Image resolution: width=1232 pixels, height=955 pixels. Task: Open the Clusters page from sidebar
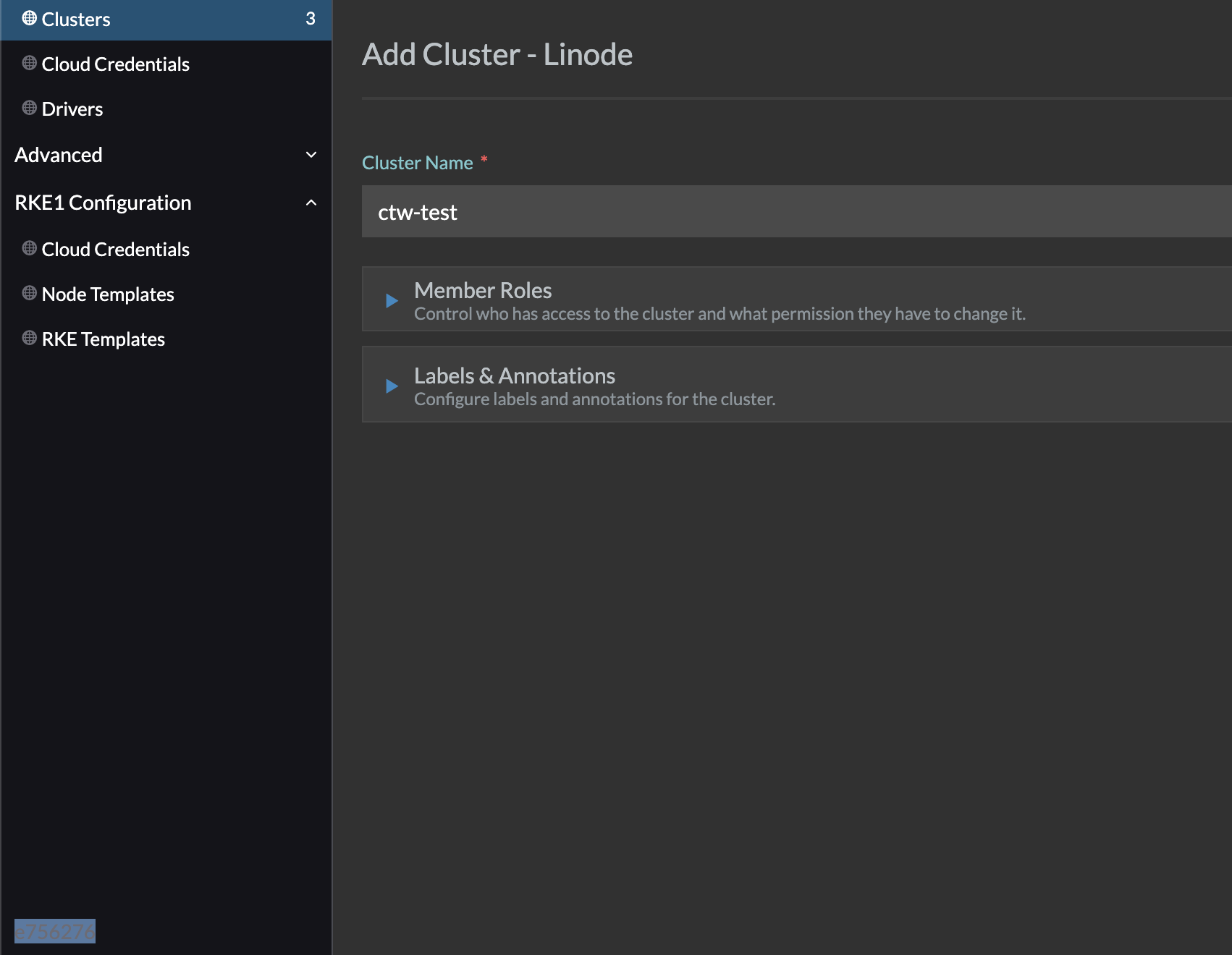click(x=77, y=20)
